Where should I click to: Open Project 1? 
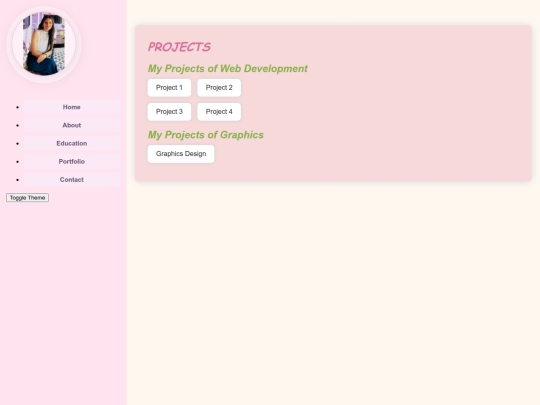coord(169,88)
